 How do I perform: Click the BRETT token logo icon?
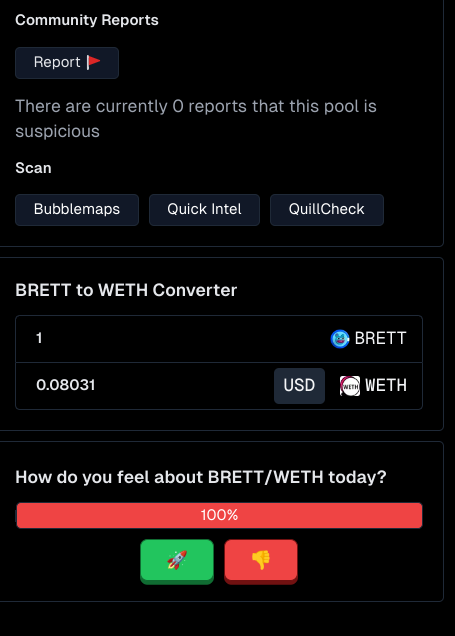pyautogui.click(x=340, y=339)
